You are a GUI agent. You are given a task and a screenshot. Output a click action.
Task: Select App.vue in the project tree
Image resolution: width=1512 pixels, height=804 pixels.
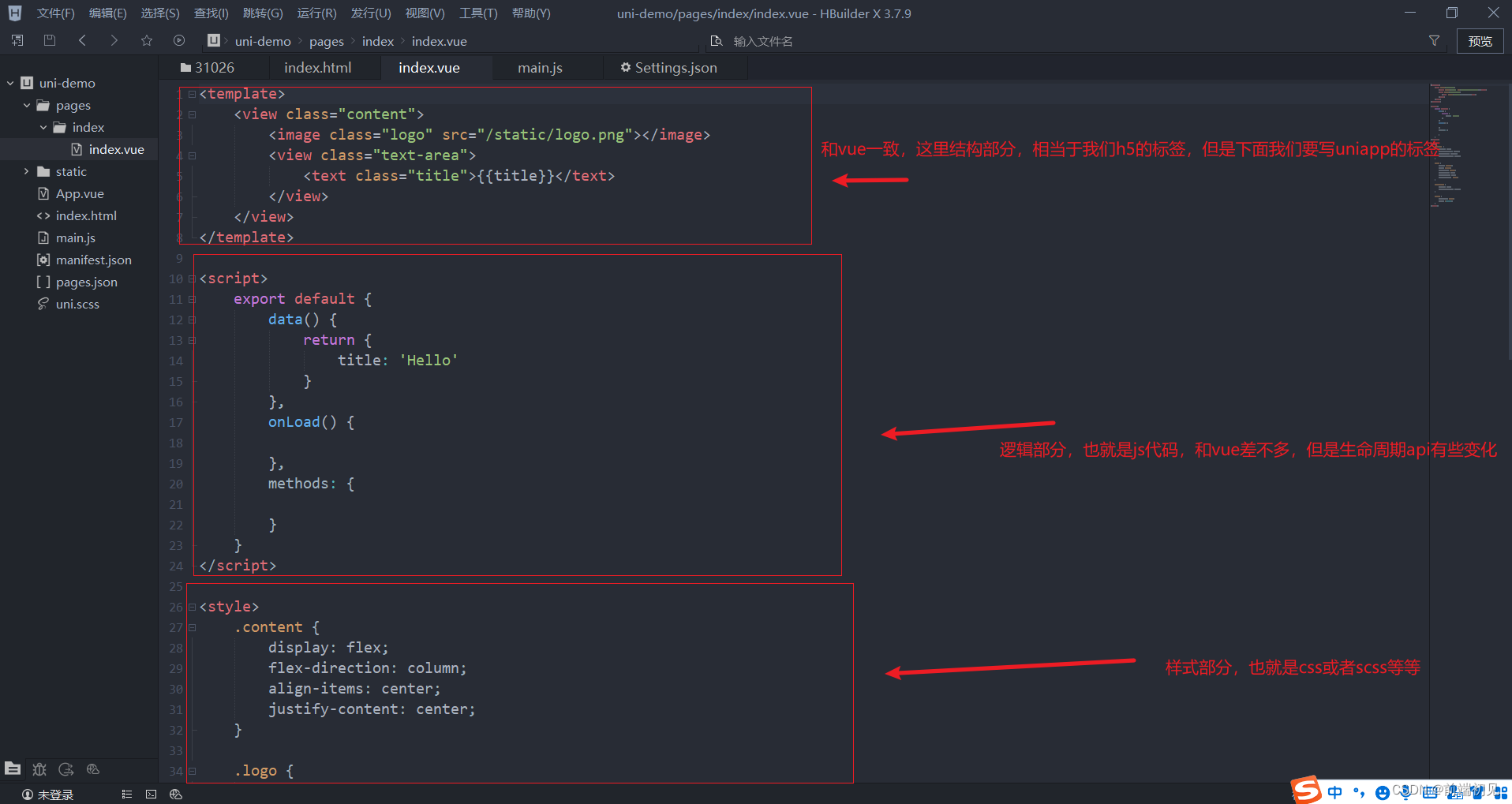click(79, 193)
